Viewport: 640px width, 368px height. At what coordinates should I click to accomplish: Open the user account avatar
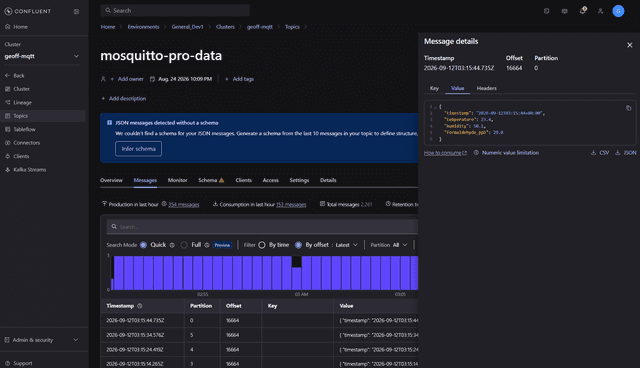[618, 11]
